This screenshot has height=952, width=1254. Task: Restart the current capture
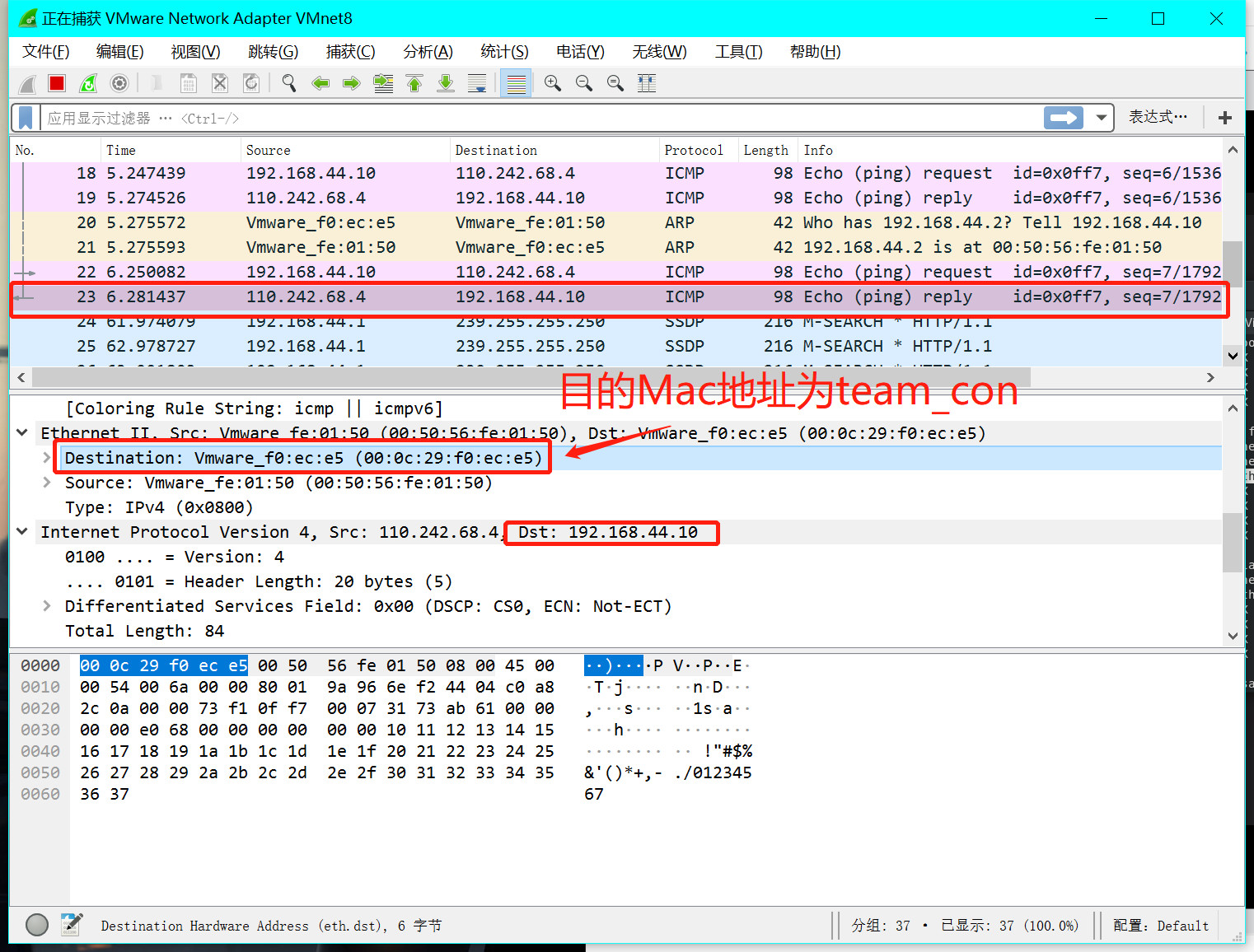(88, 82)
